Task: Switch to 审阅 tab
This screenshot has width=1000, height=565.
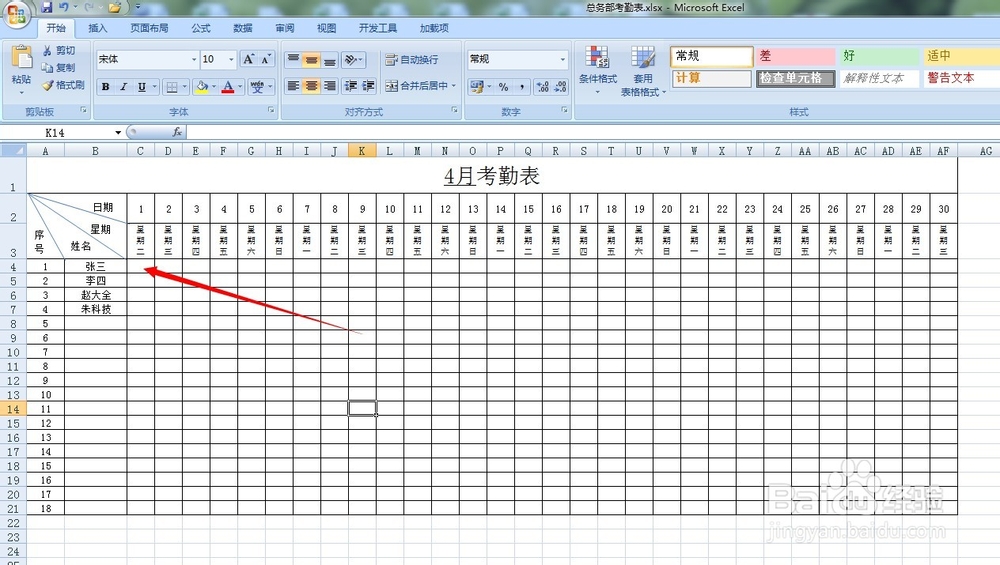Action: click(x=285, y=28)
